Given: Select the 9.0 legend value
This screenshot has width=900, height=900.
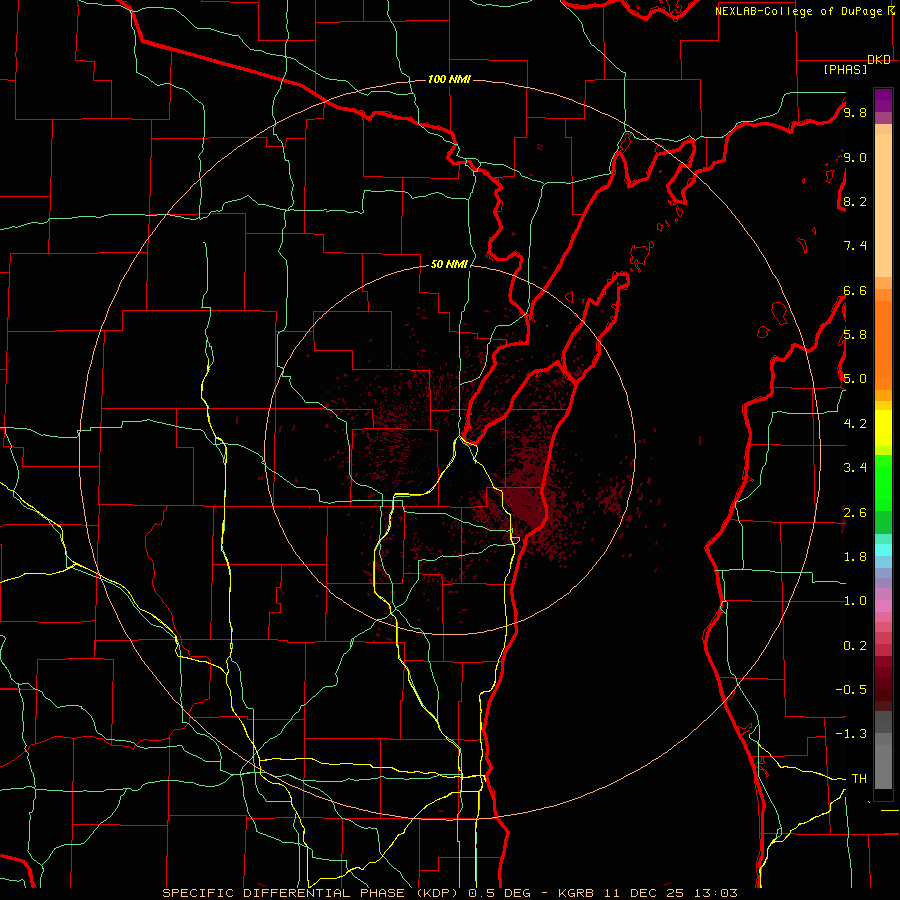Looking at the screenshot, I should [855, 157].
